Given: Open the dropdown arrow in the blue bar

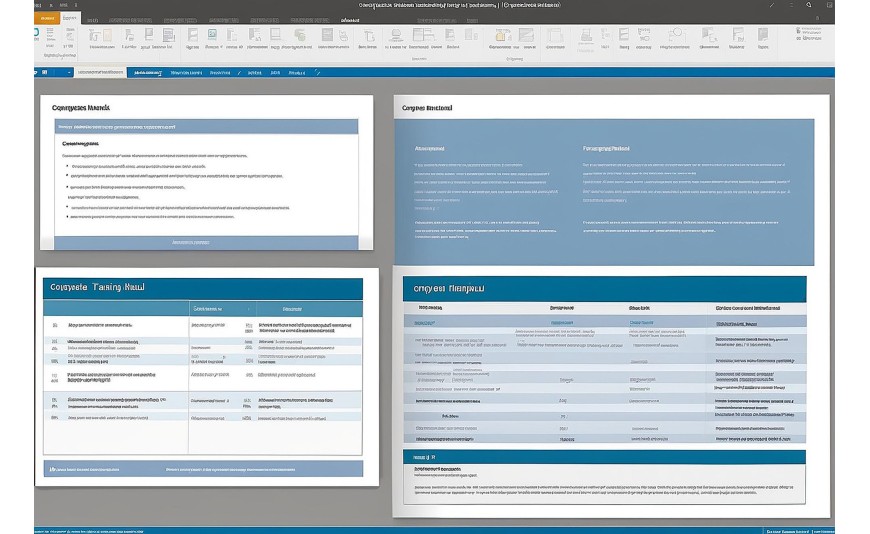Looking at the screenshot, I should click(x=69, y=72).
